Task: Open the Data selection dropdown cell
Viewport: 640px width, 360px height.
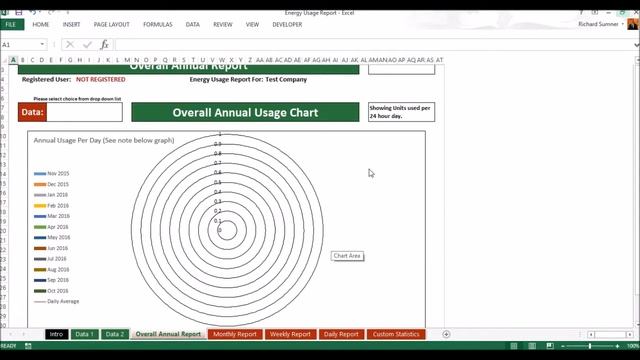Action: click(x=84, y=112)
